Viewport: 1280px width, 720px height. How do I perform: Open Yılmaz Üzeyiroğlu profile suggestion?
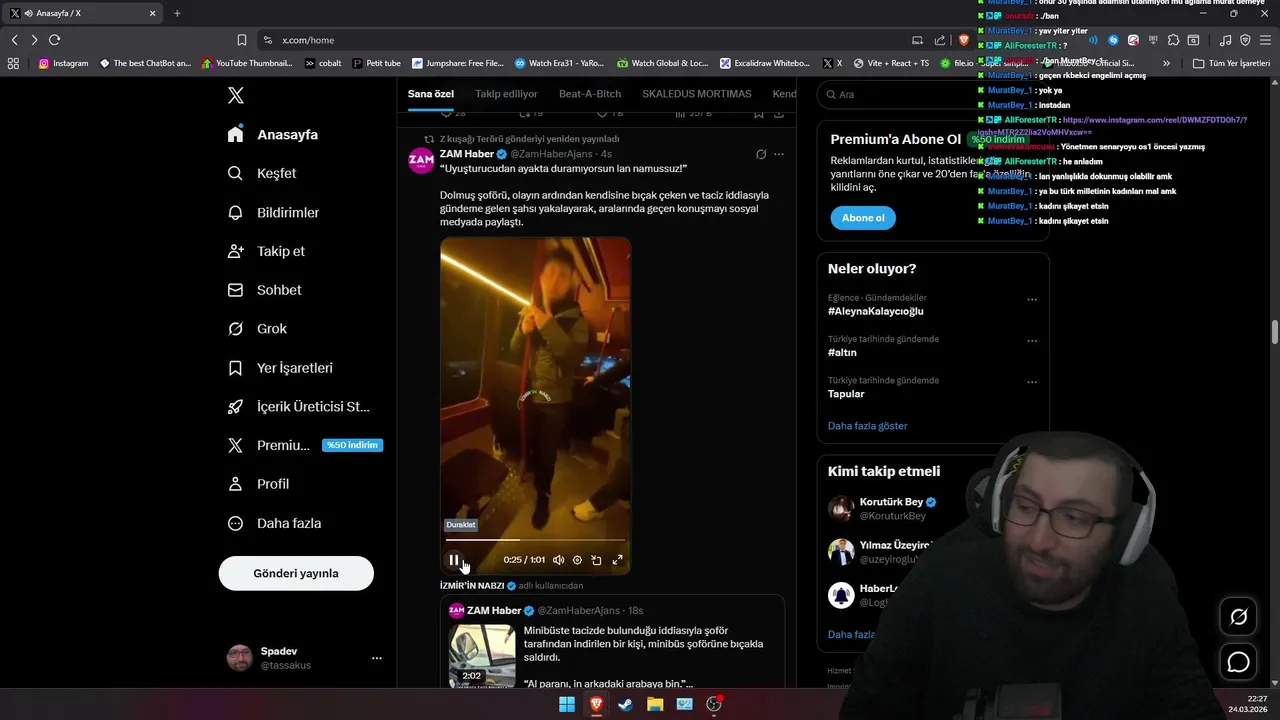[x=895, y=545]
